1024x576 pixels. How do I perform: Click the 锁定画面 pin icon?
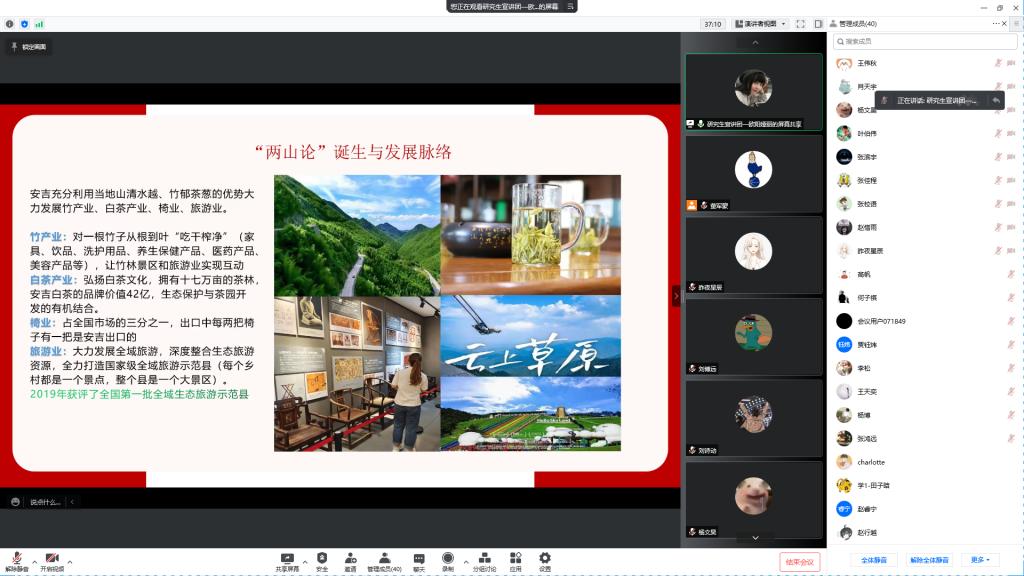[14, 46]
